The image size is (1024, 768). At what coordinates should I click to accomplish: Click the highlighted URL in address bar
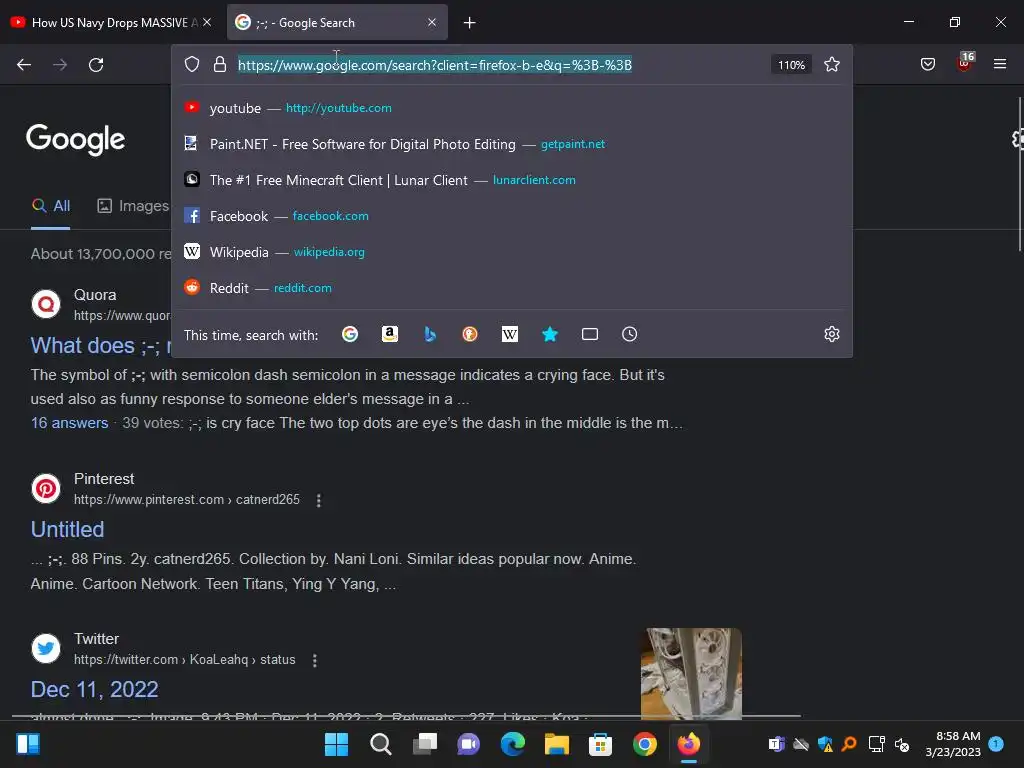pos(434,65)
